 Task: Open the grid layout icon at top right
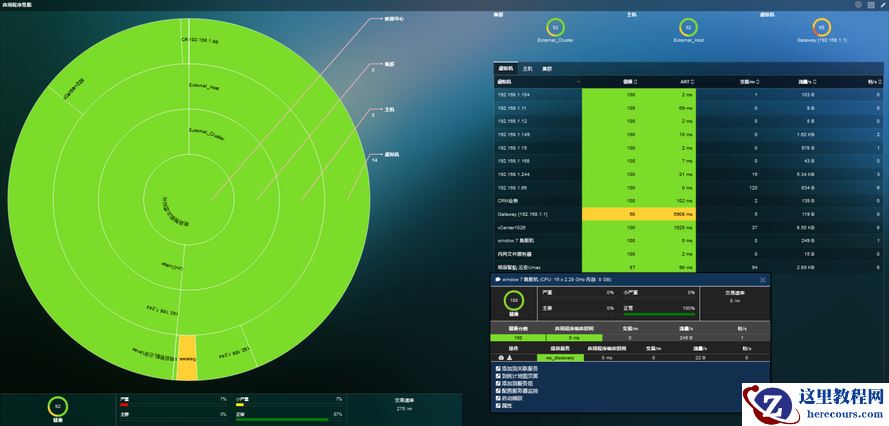871,5
